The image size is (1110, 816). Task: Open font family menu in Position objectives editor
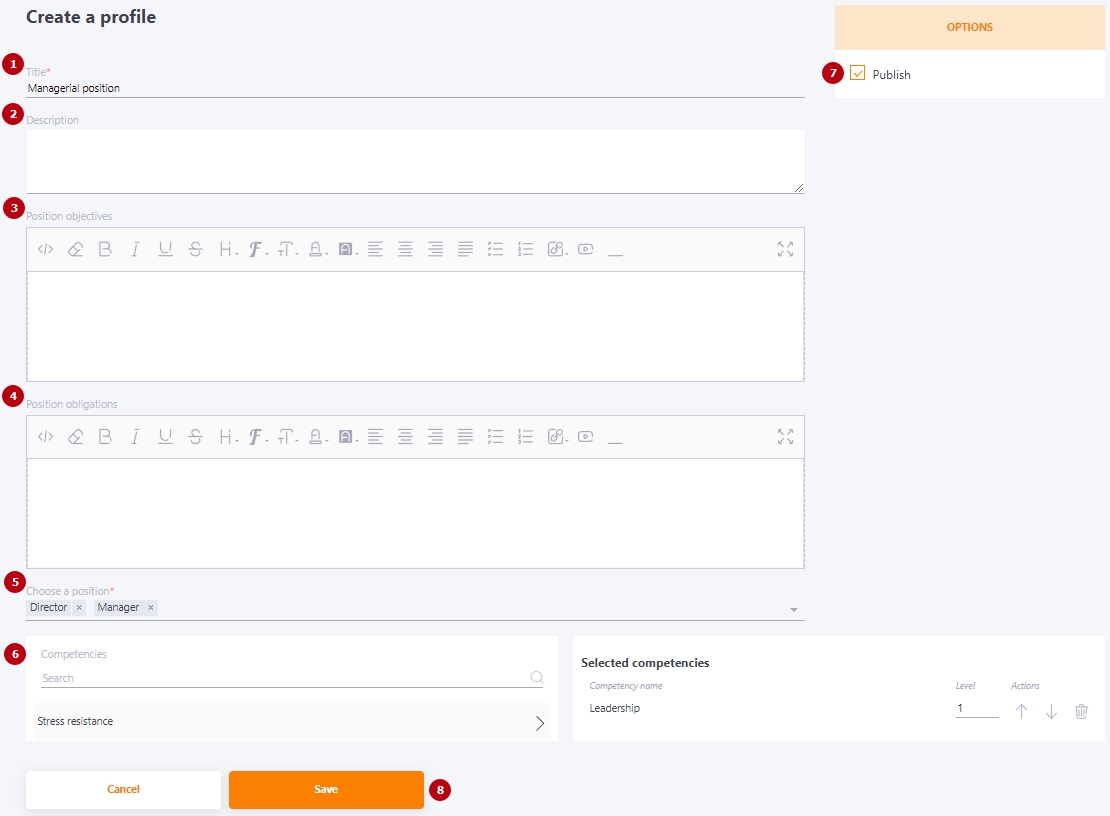click(x=258, y=249)
